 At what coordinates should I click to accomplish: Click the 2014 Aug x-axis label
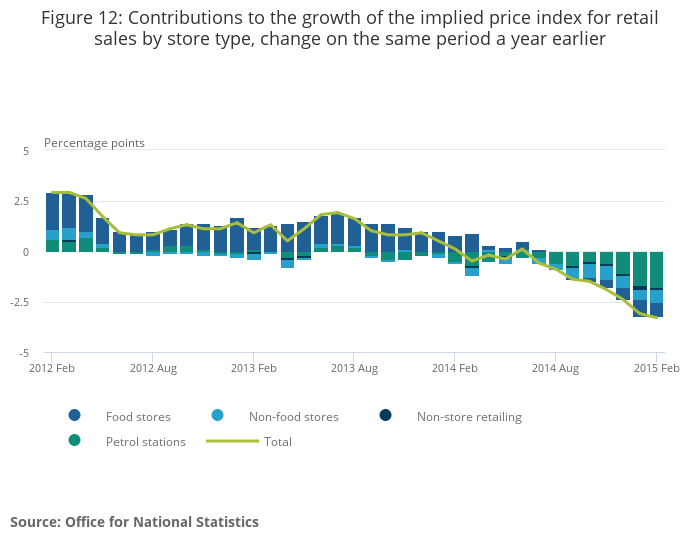[x=555, y=369]
